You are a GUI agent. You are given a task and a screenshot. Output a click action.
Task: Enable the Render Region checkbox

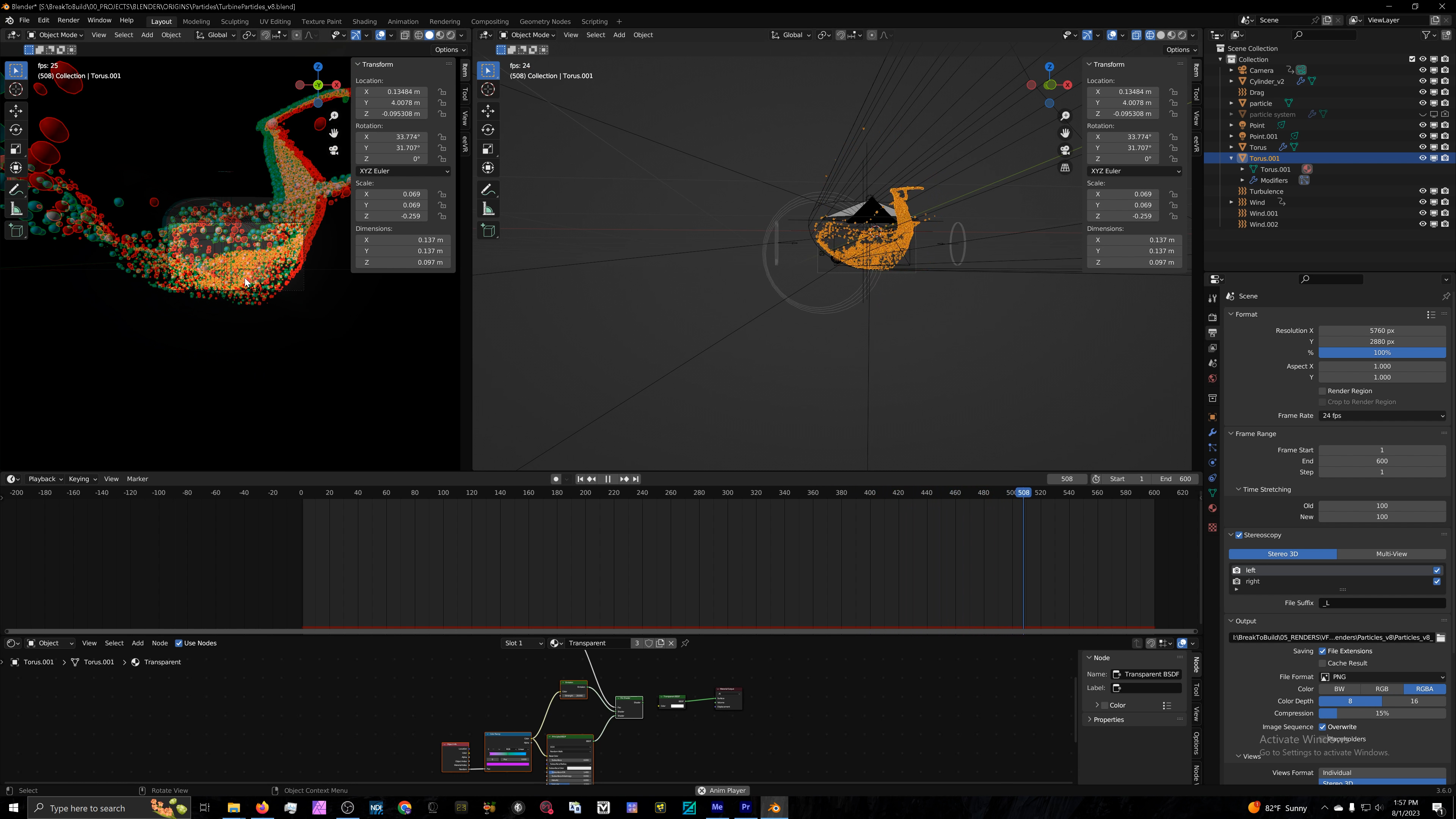point(1323,391)
